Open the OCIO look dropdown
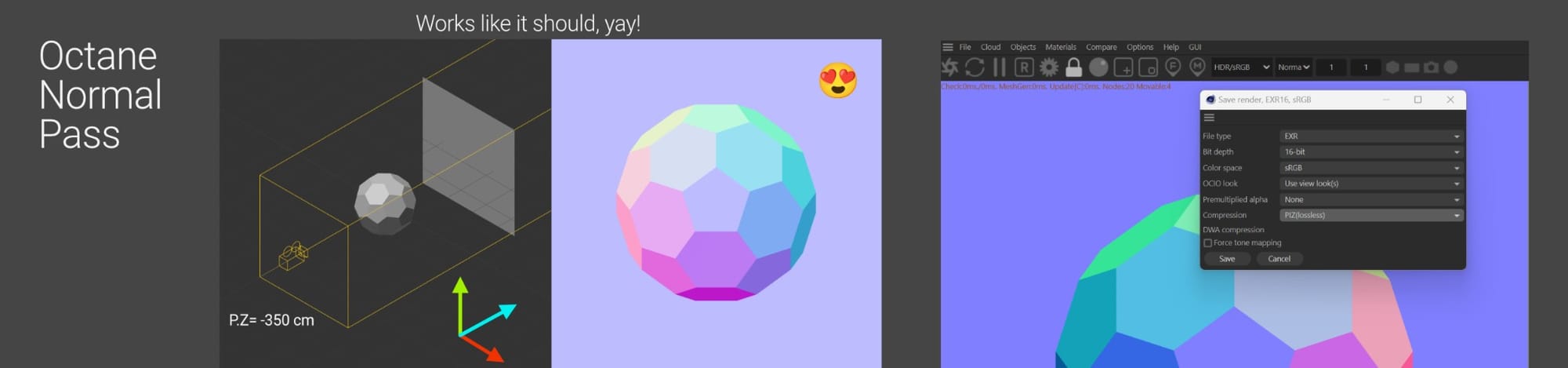The width and height of the screenshot is (1568, 368). pos(1371,184)
